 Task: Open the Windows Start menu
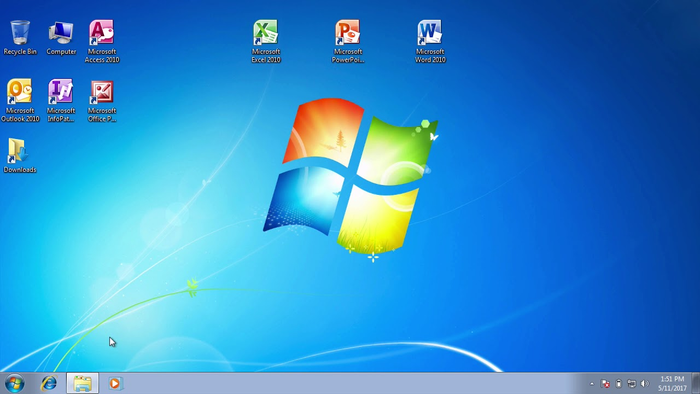pyautogui.click(x=14, y=383)
